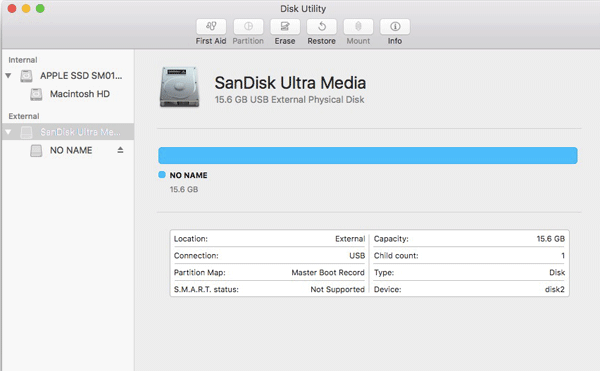Viewport: 600px width, 371px height.
Task: Click the Capacity 15.6 GB value
Action: (551, 239)
